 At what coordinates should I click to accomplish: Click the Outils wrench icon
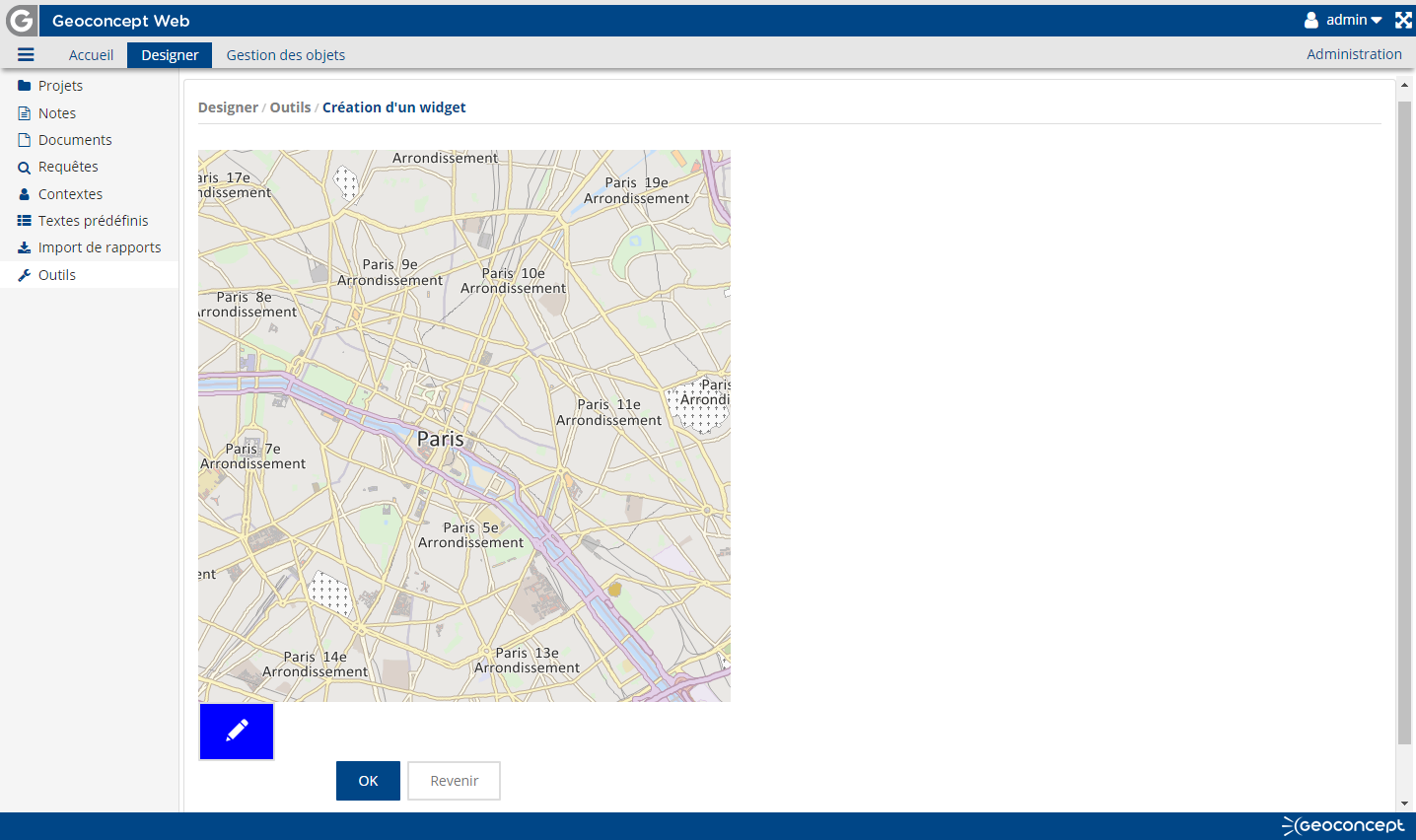click(25, 275)
